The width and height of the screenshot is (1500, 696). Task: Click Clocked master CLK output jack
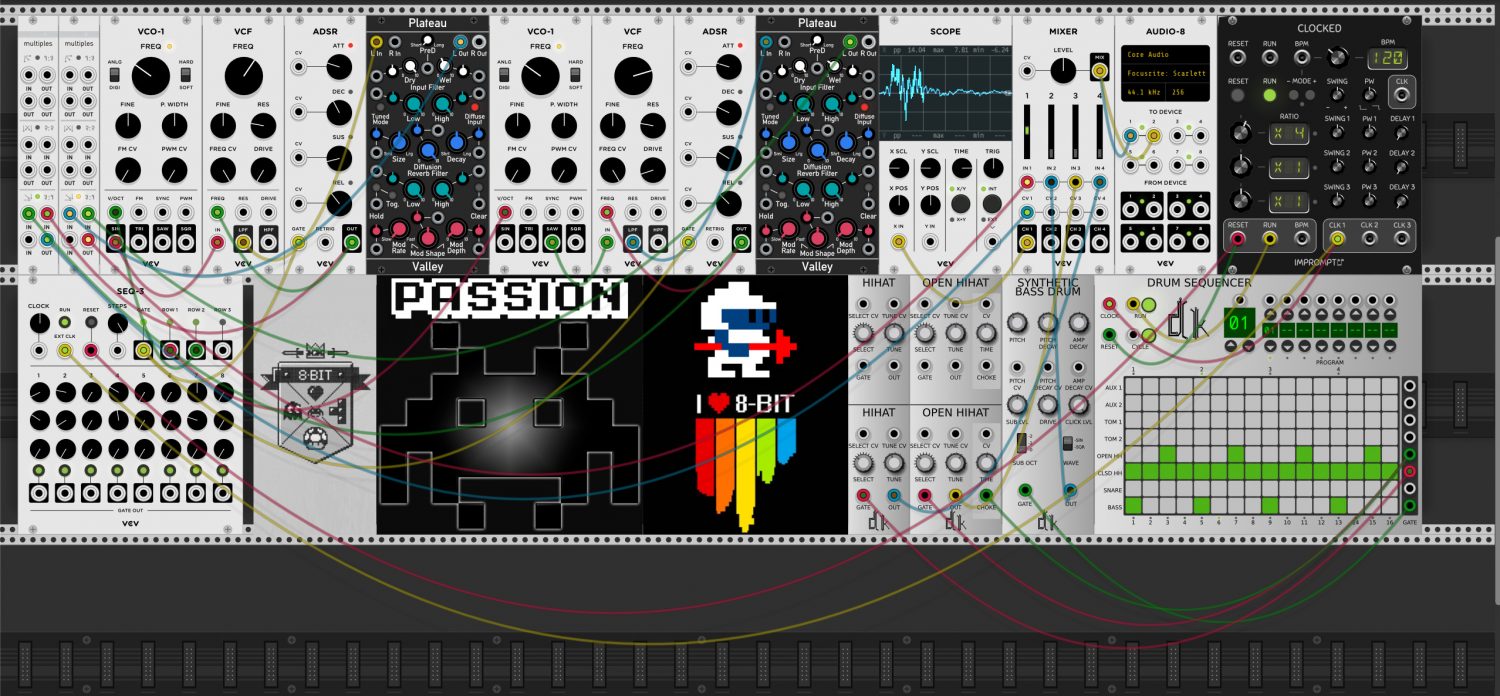(x=1401, y=96)
